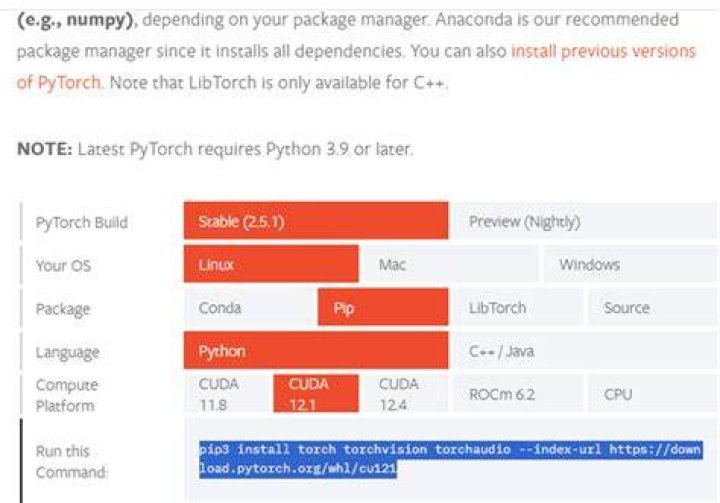Select CUDA 11.8 compute platform

tap(226, 394)
